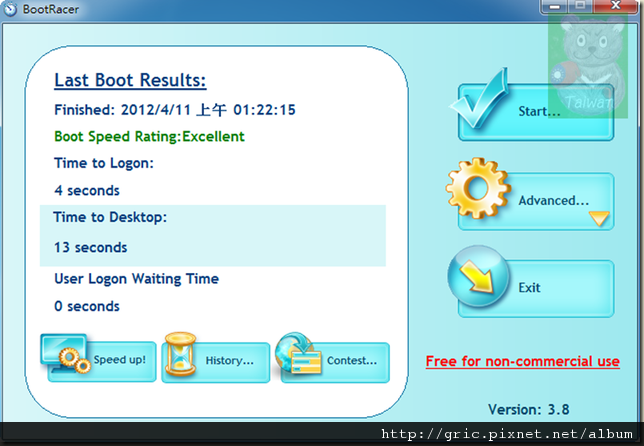
Task: Expand the Advanced dropdown triangle
Action: 599,218
